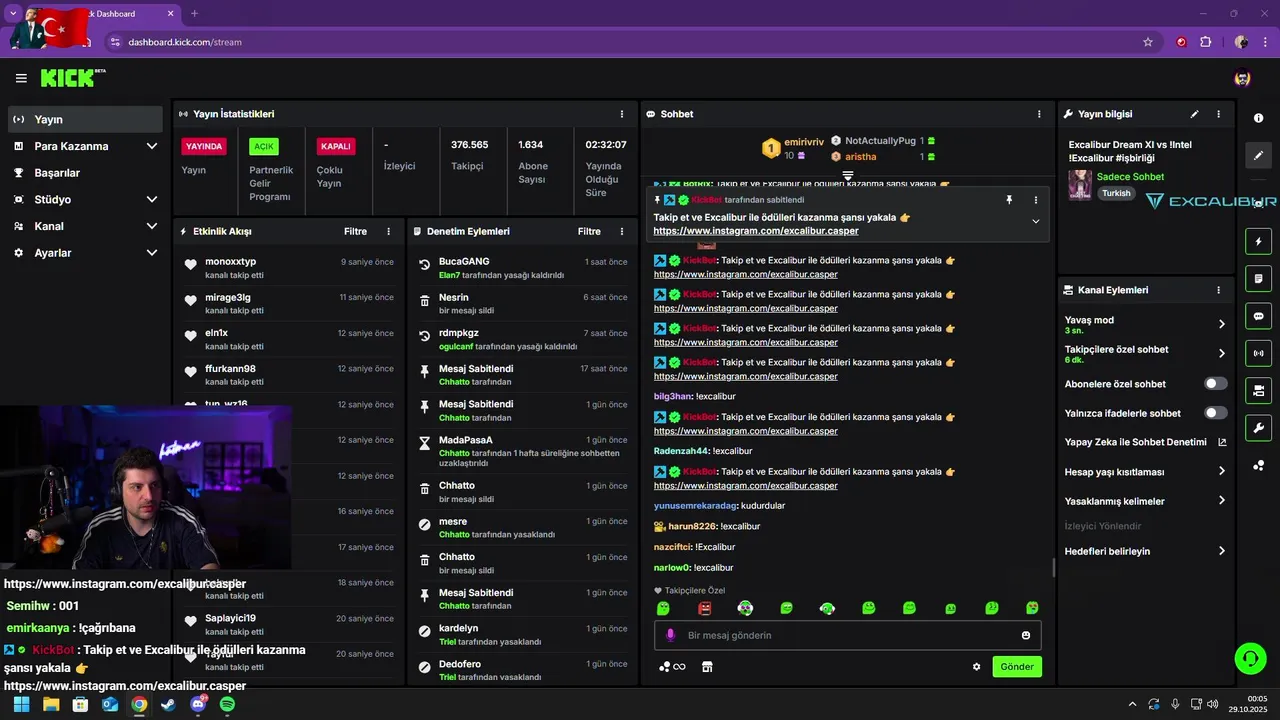Click the highlighted pencil edit button in the right rail
Image resolution: width=1280 pixels, height=720 pixels.
pyautogui.click(x=1259, y=156)
